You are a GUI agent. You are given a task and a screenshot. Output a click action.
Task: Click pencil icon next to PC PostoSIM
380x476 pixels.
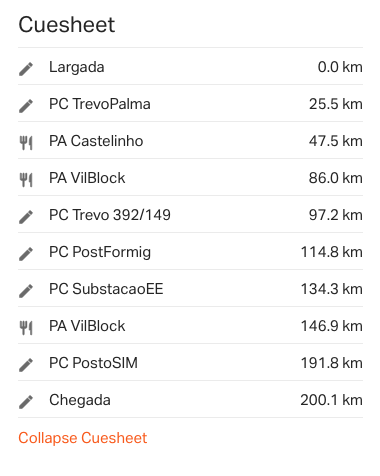point(26,365)
